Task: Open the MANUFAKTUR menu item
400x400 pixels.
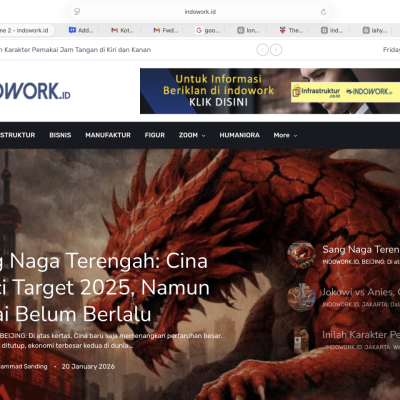Action: coord(108,135)
